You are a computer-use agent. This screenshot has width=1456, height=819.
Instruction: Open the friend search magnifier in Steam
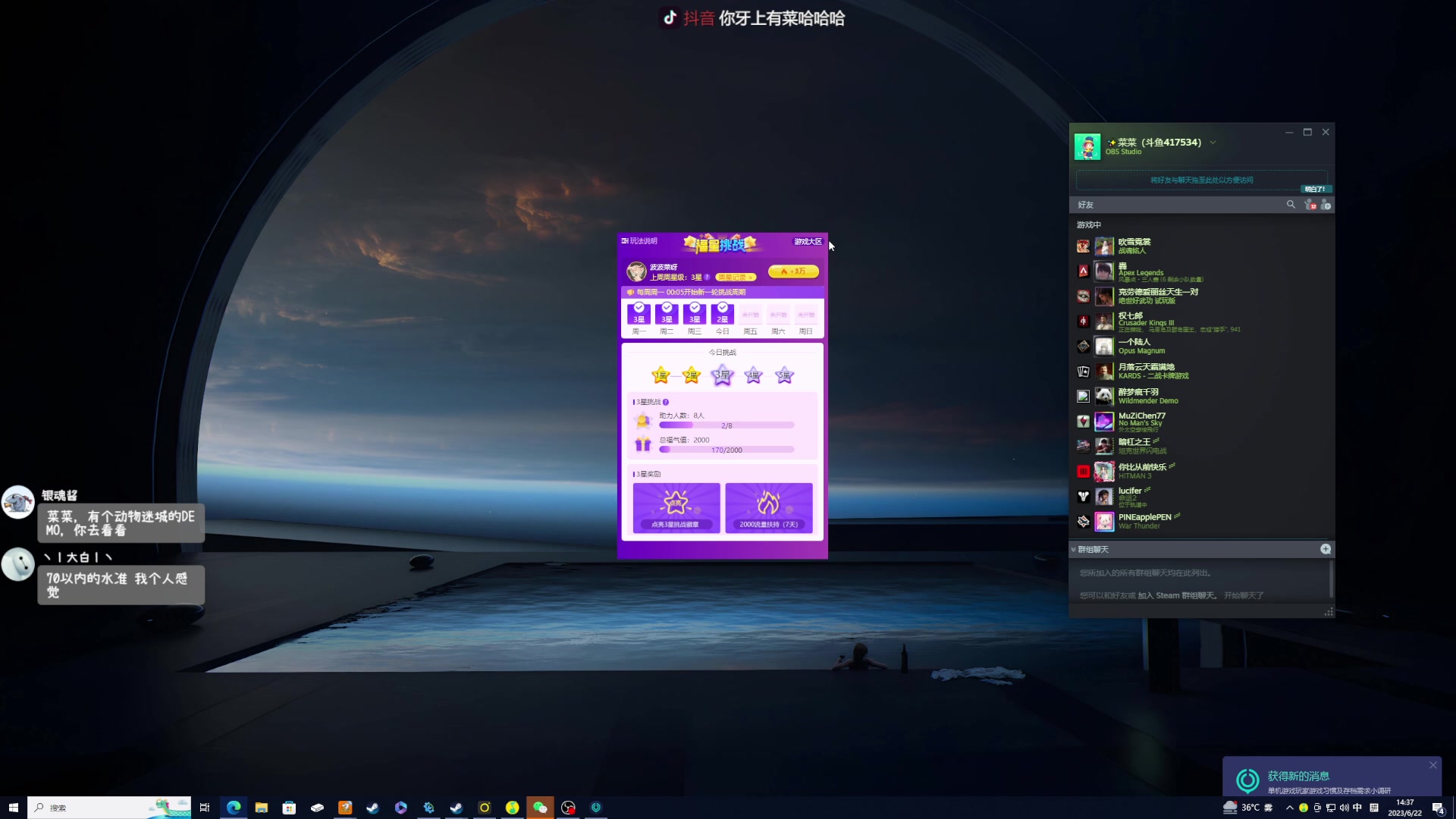click(1291, 205)
